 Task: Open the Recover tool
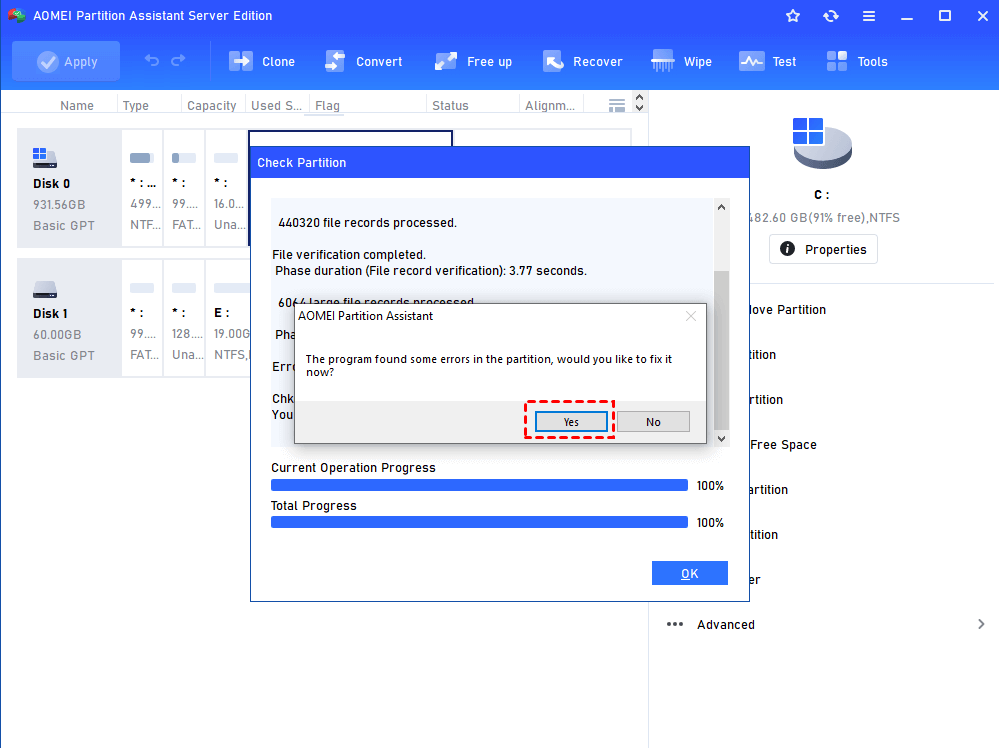(x=582, y=61)
